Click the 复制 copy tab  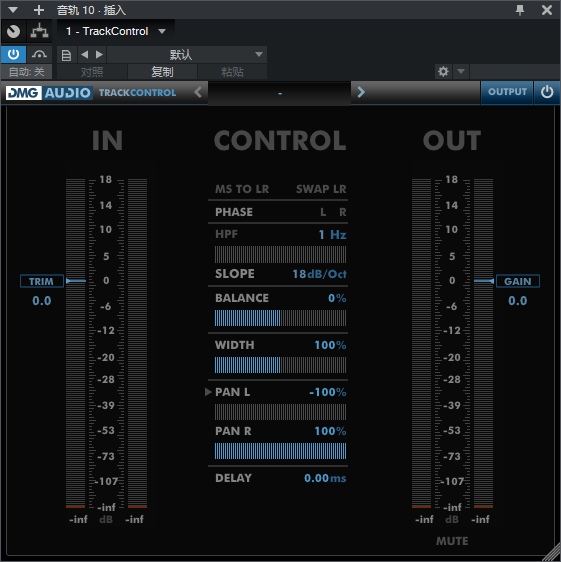click(x=162, y=72)
